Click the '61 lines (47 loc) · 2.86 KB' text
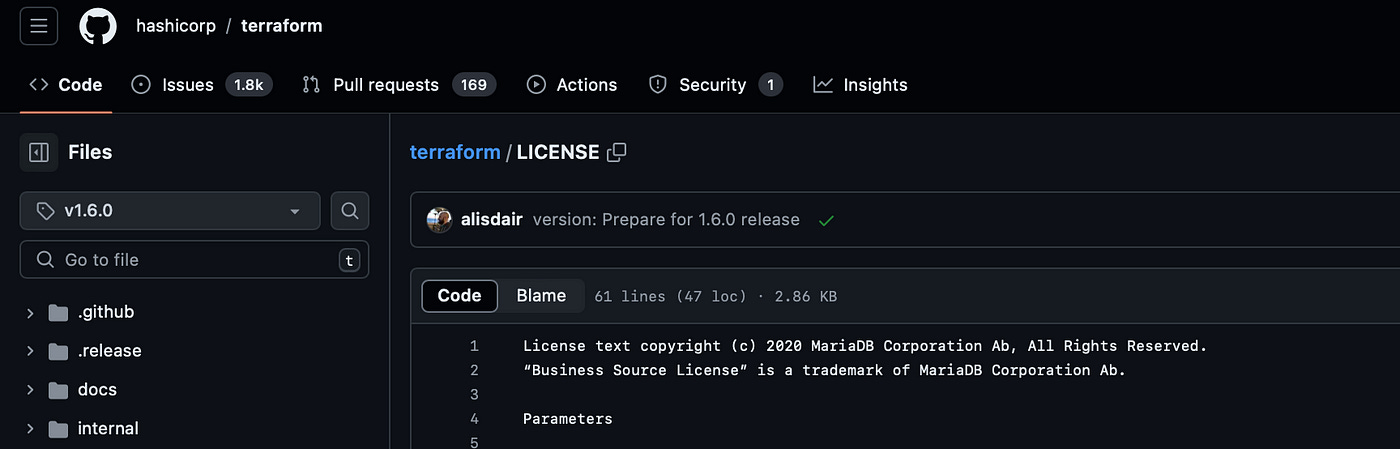This screenshot has width=1400, height=449. [716, 296]
